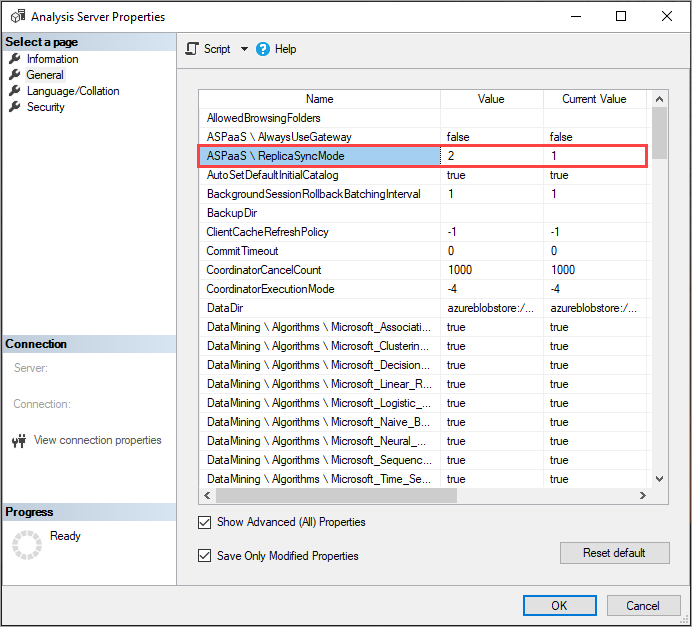The image size is (692, 627).
Task: Click the Name column header
Action: point(320,99)
